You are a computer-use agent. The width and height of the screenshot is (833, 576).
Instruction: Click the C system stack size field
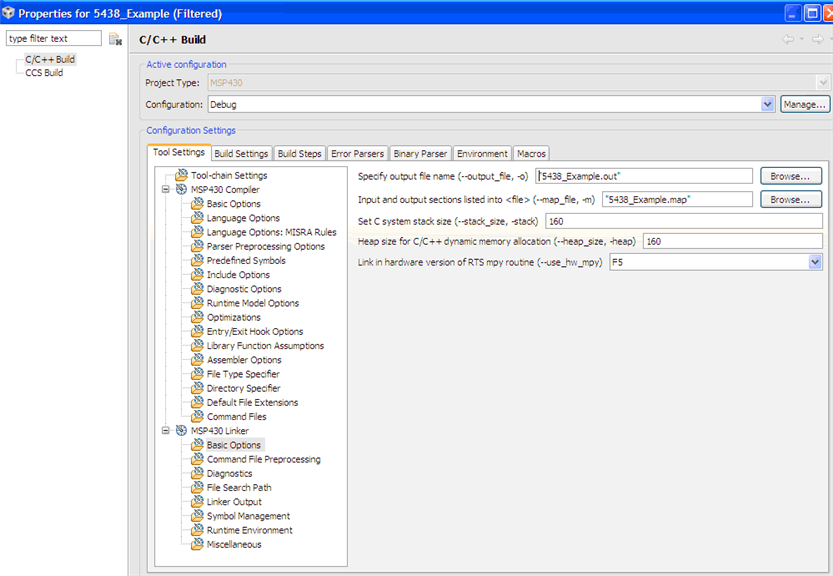[684, 221]
